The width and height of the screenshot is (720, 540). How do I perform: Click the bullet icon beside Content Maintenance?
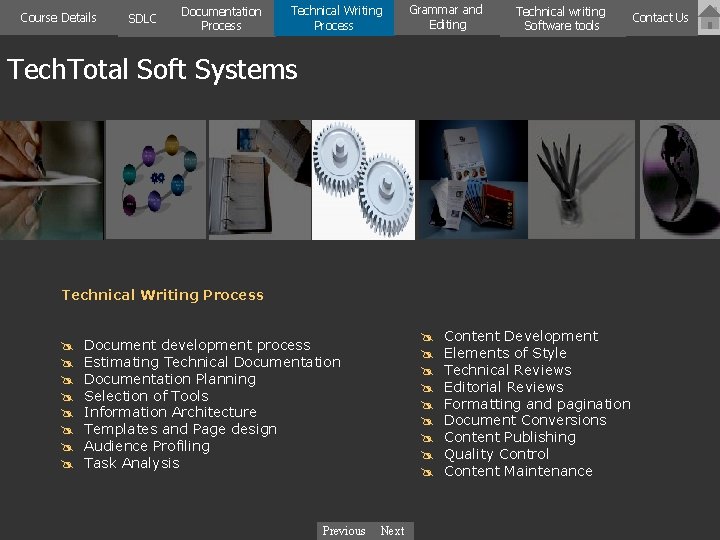tap(427, 472)
